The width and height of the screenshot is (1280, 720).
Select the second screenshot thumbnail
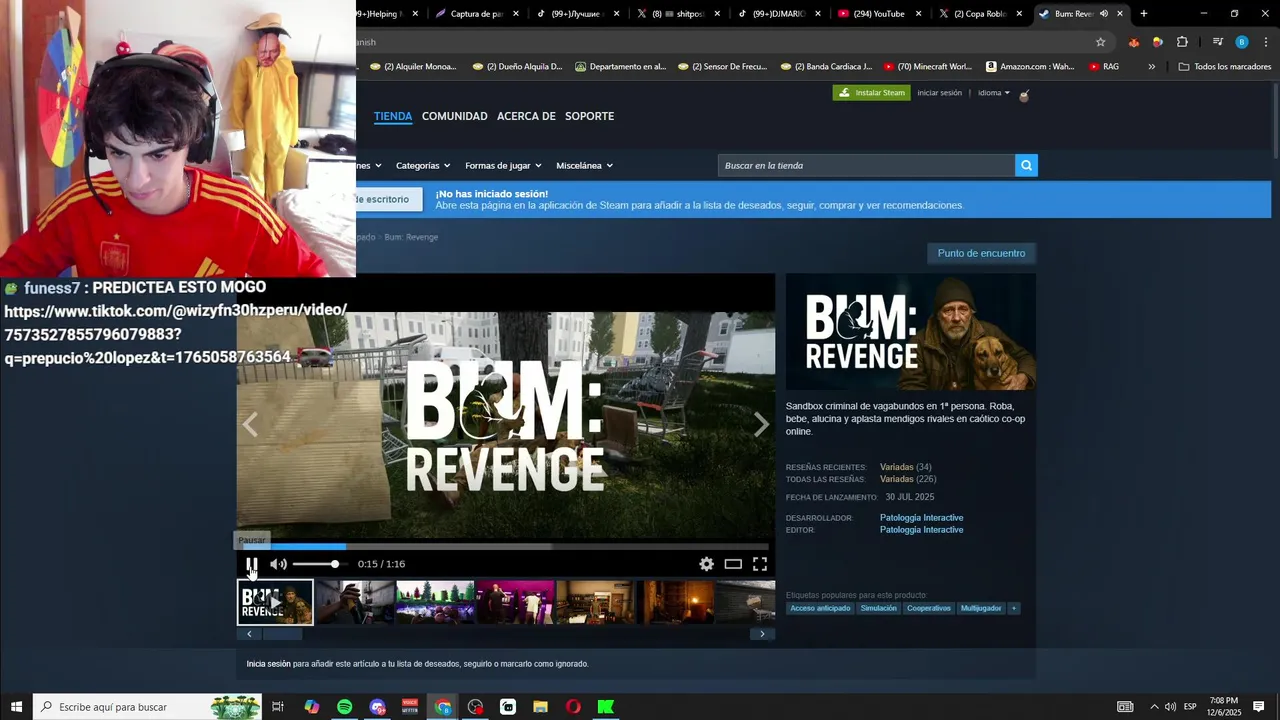(x=355, y=603)
